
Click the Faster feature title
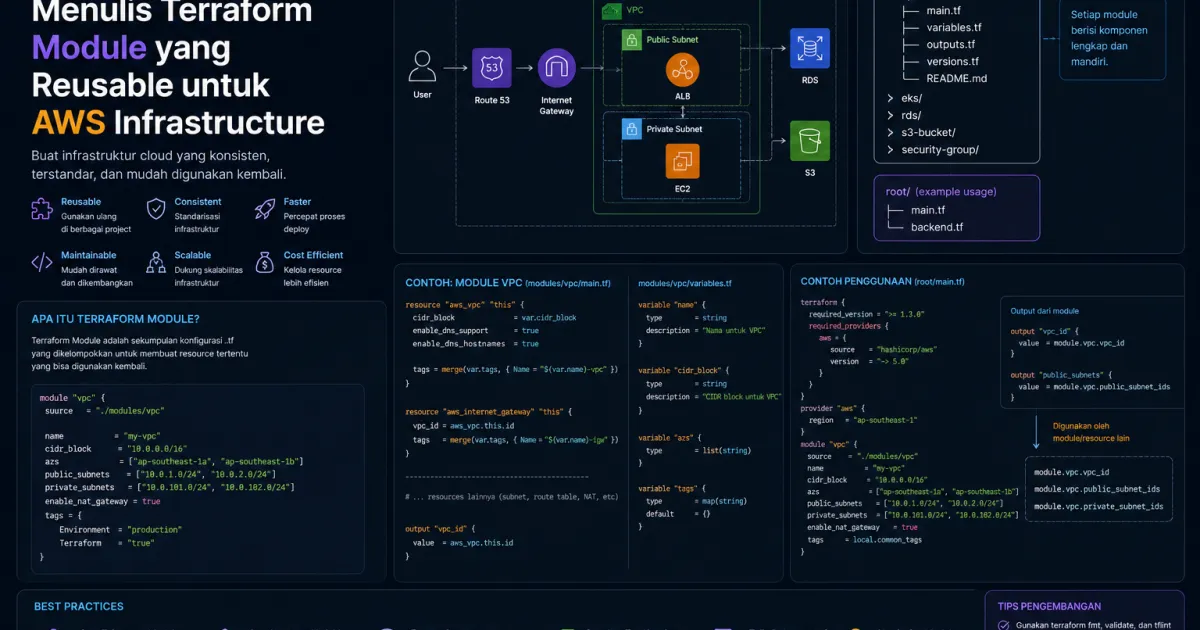click(x=297, y=202)
